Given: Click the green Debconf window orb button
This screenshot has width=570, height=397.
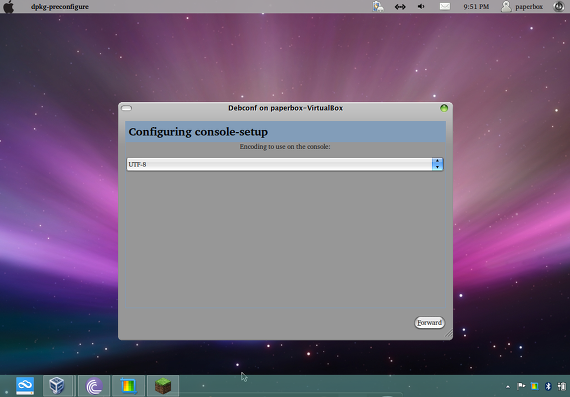Looking at the screenshot, I should tap(444, 108).
